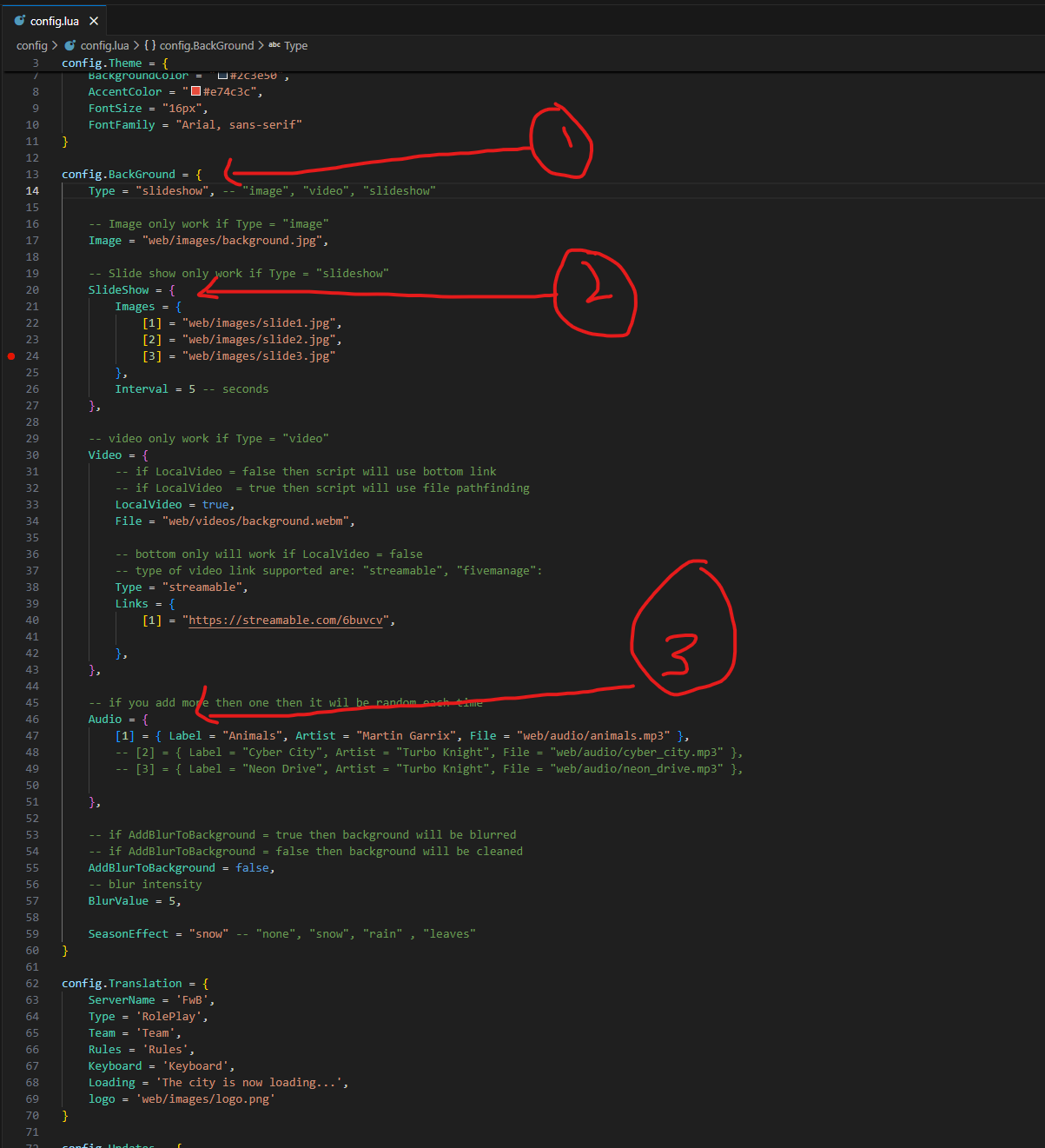The height and width of the screenshot is (1148, 1045).
Task: Place cursor on AddBlurToBackground false value
Action: [253, 868]
